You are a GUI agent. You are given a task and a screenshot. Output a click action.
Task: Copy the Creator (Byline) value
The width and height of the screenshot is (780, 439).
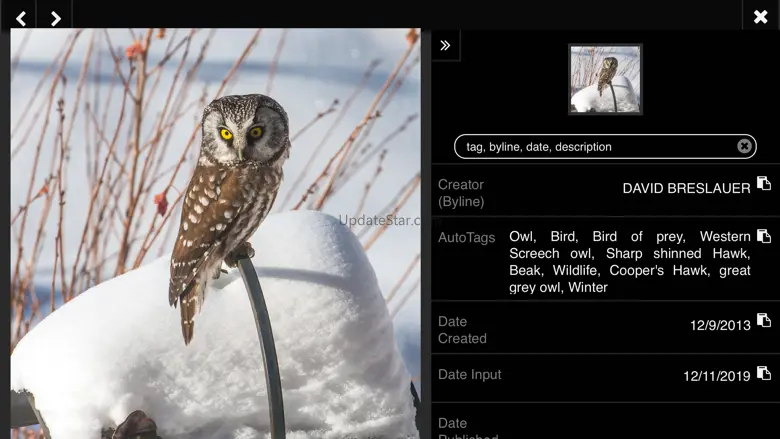[764, 183]
